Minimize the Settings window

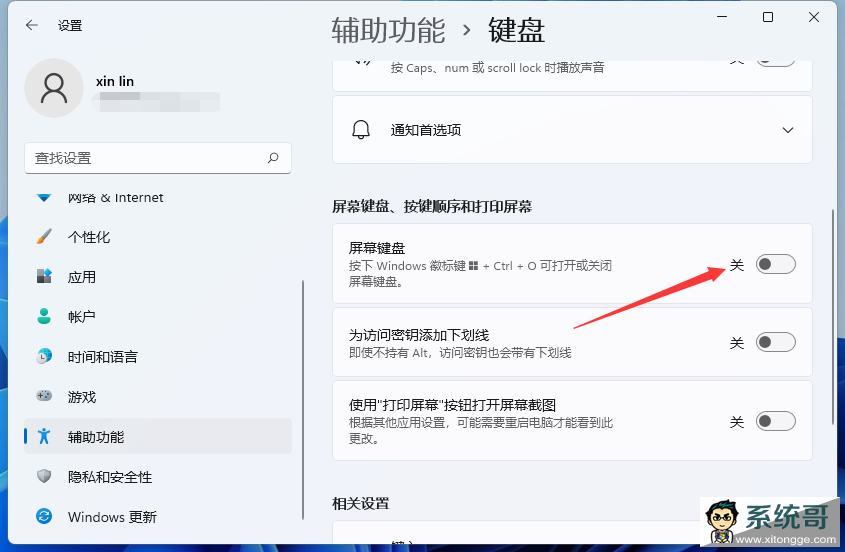(x=722, y=17)
